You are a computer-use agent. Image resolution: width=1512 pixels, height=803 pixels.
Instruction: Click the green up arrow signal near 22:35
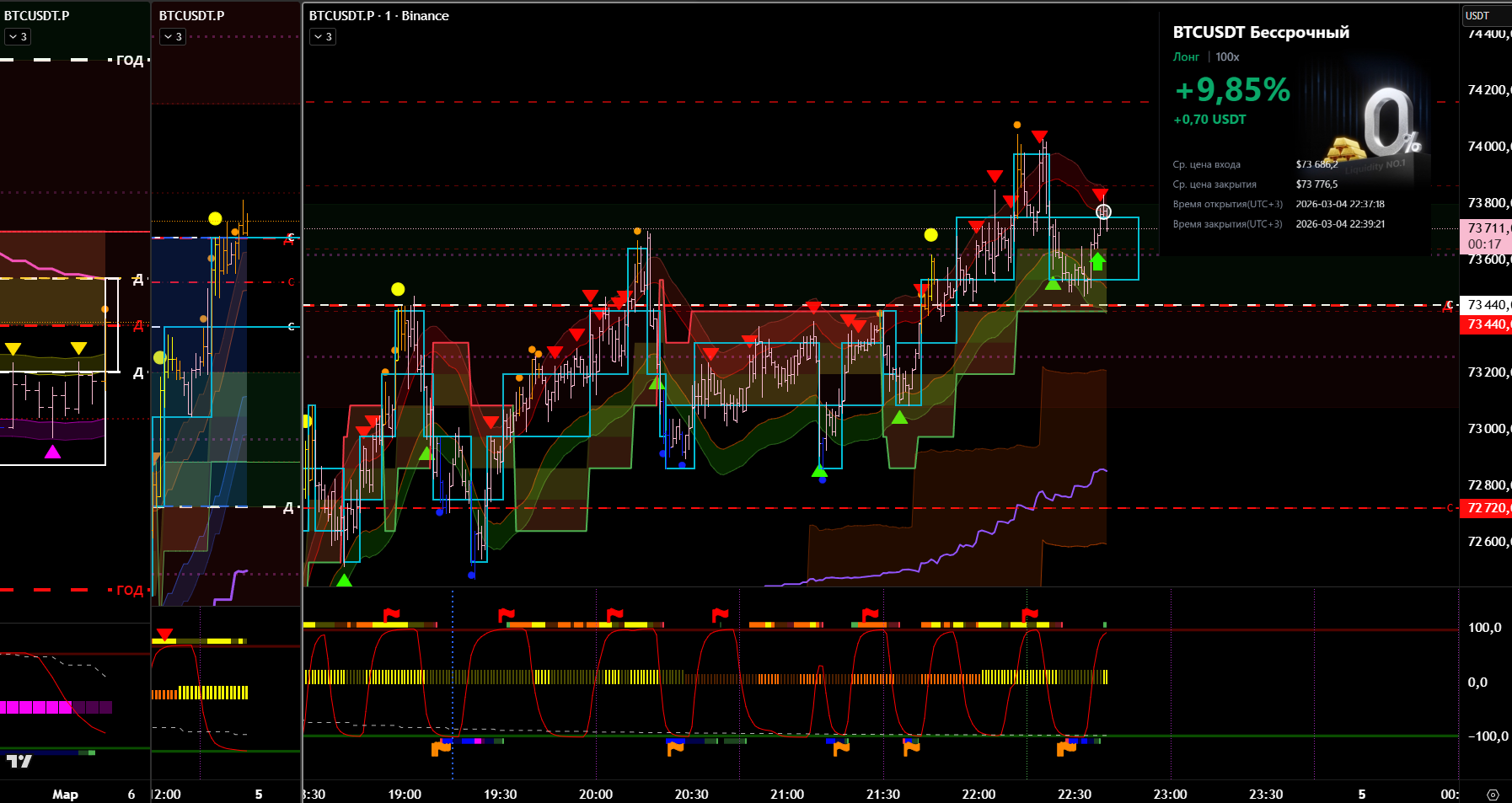click(1096, 262)
